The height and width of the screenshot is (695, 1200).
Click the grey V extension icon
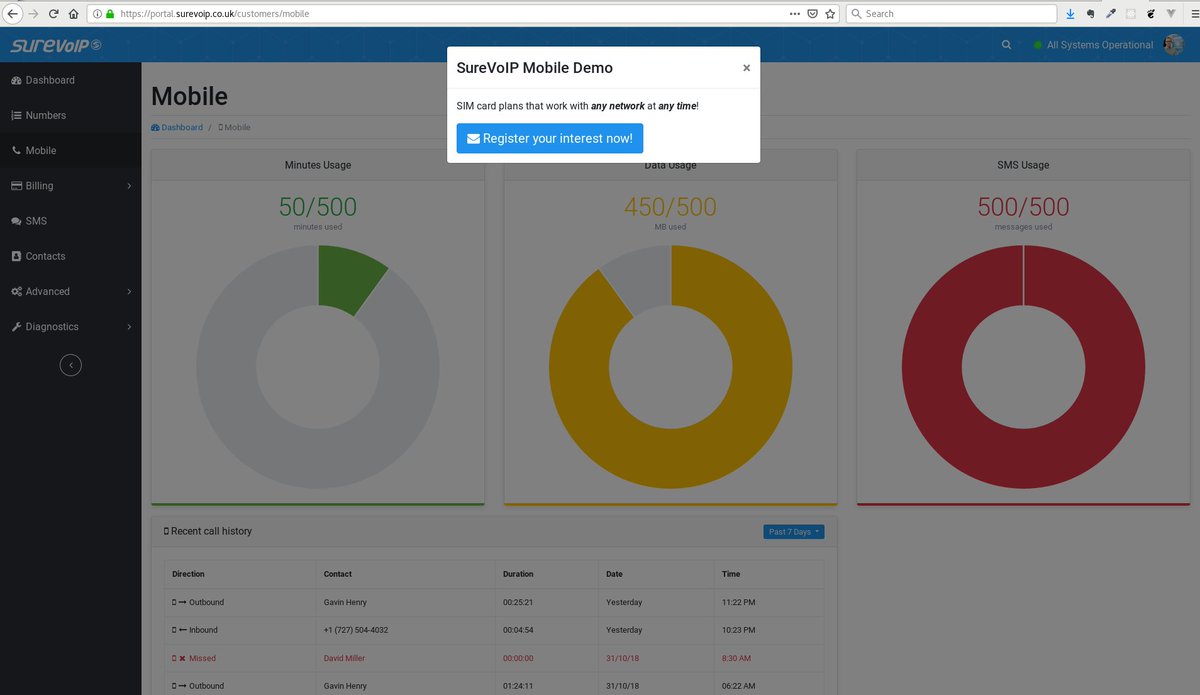[x=1170, y=14]
